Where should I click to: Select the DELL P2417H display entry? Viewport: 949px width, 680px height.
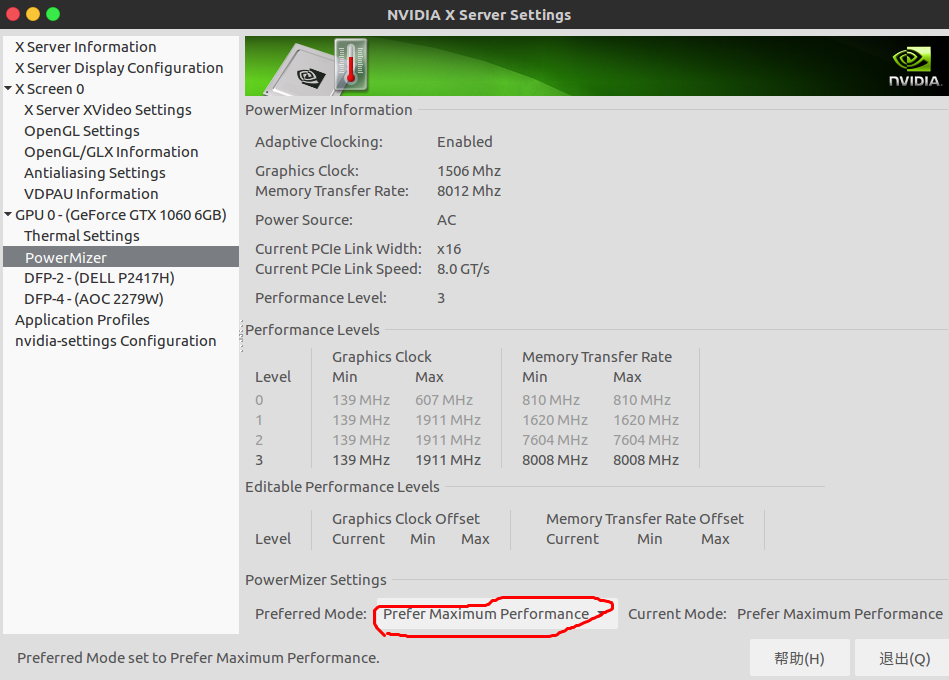[99, 277]
